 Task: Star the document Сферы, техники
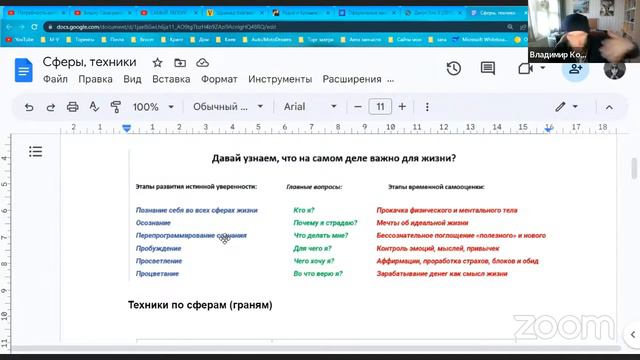(157, 63)
